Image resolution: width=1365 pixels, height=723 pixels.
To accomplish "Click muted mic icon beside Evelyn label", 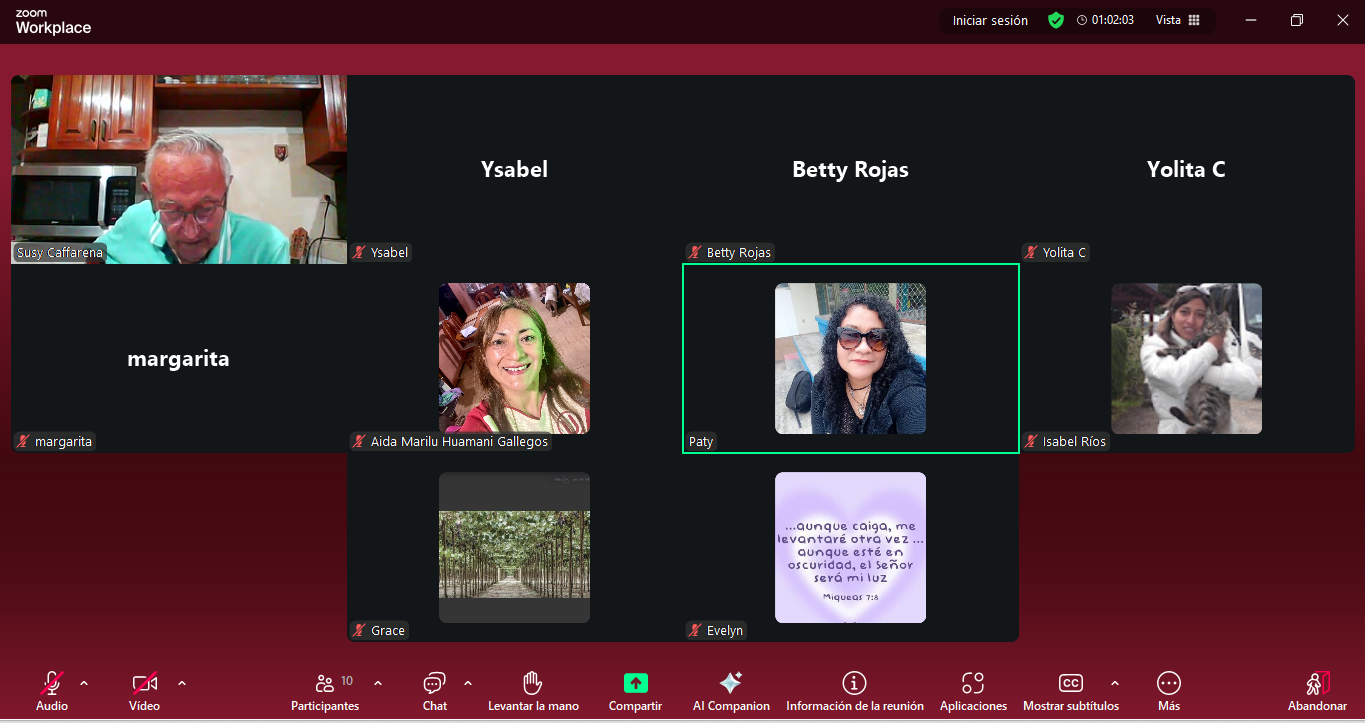I will pos(696,630).
